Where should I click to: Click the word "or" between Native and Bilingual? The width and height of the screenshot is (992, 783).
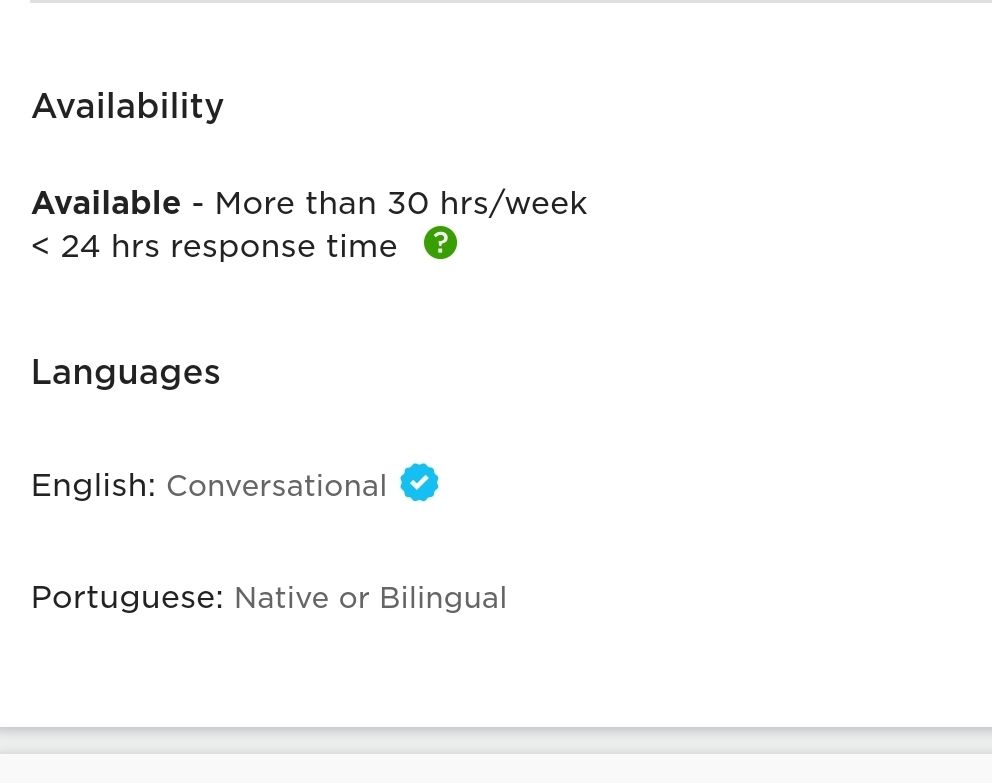(354, 598)
